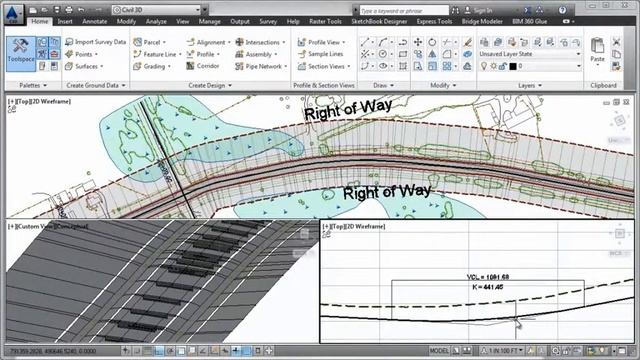Click the keyword search input field

pos(404,10)
